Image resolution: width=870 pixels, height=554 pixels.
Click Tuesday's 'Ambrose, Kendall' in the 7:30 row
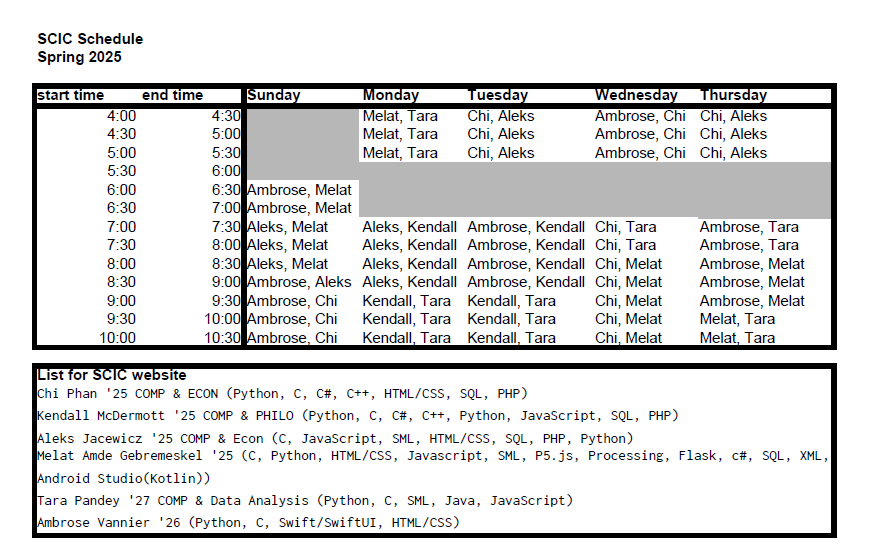(526, 245)
